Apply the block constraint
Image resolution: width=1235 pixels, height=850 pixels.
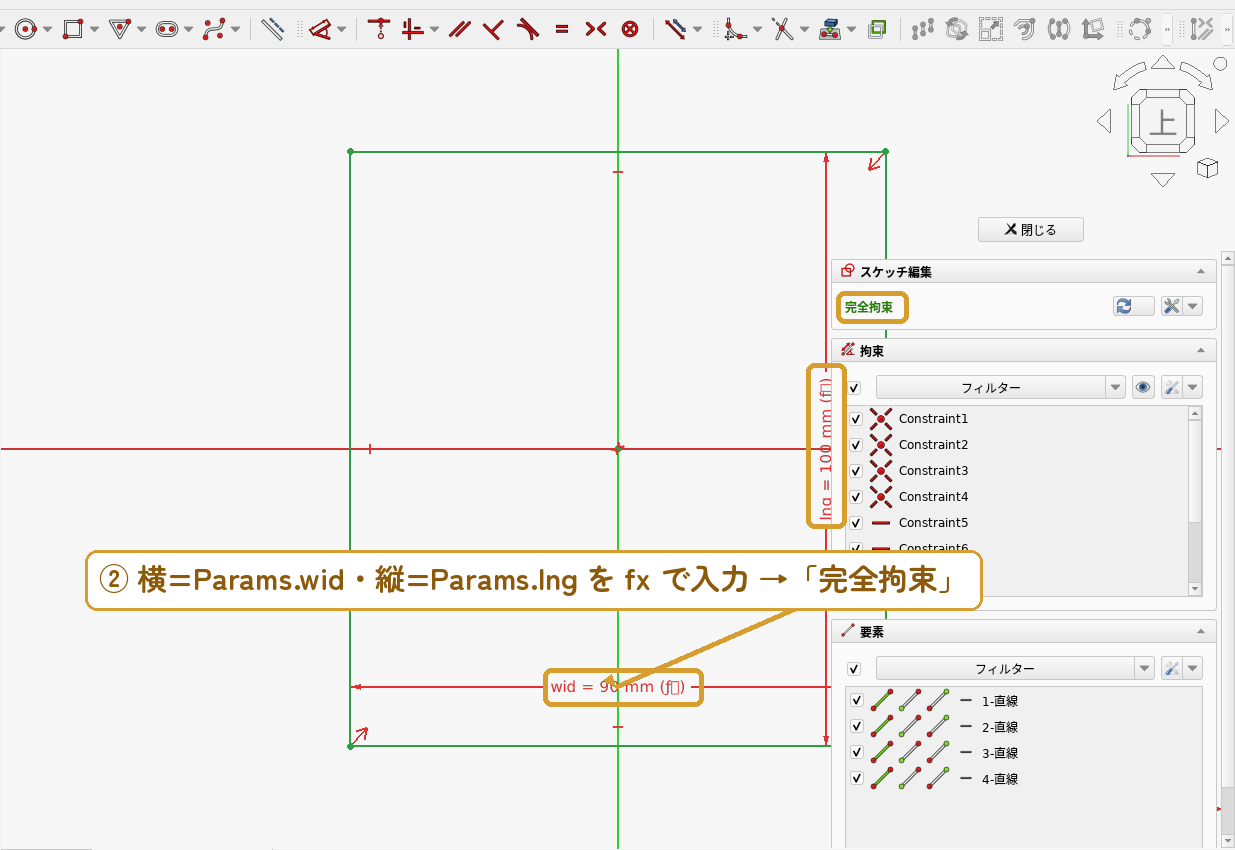pyautogui.click(x=630, y=29)
